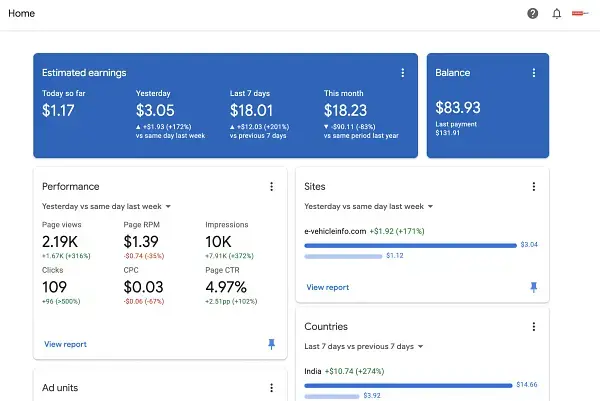Toggle the pin on Sites card
Screen dimensions: 600x401
[534, 287]
